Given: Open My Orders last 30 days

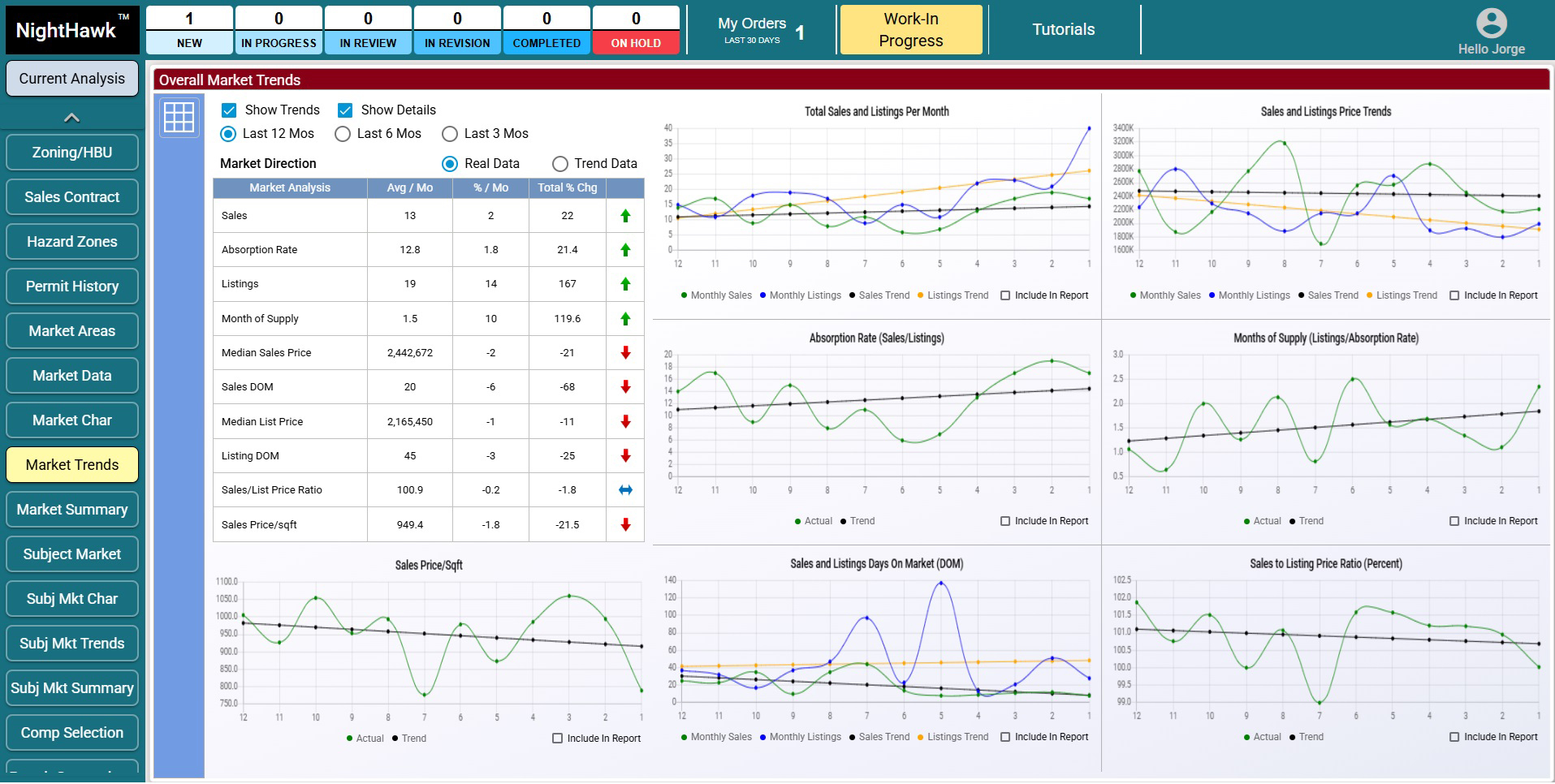Looking at the screenshot, I should coord(762,30).
